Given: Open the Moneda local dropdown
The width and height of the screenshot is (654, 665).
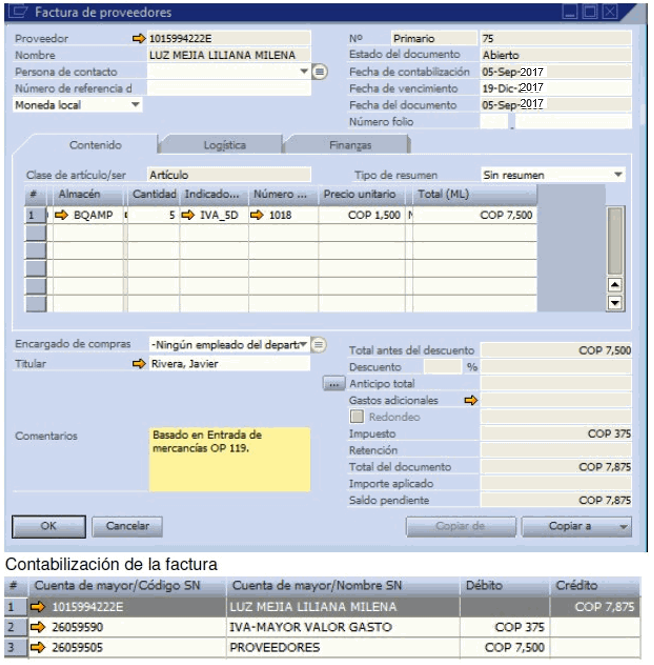Looking at the screenshot, I should point(135,104).
